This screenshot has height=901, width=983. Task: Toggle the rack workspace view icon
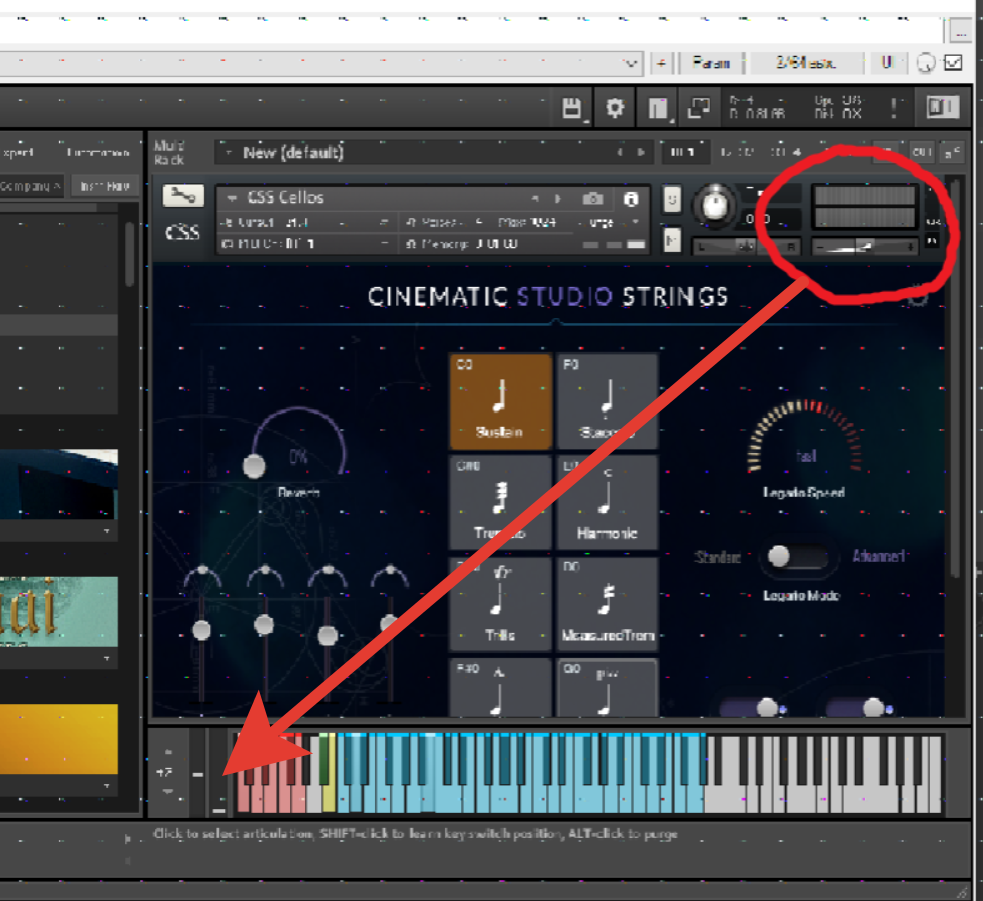click(657, 108)
